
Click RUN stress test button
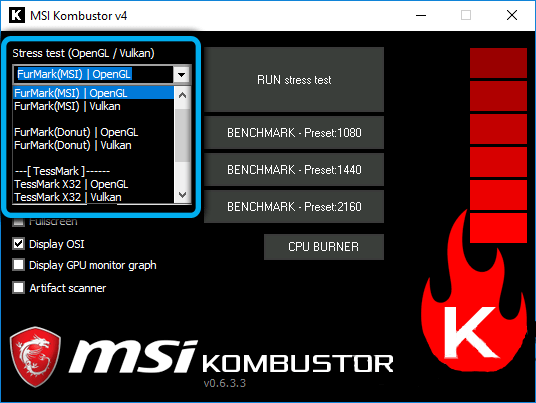(294, 80)
